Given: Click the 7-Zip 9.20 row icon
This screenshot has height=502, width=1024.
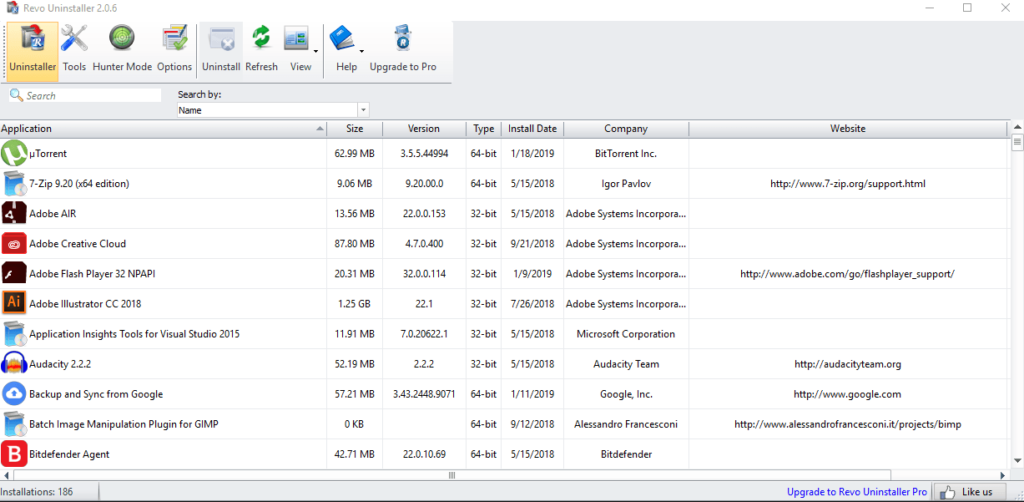Looking at the screenshot, I should (x=14, y=184).
